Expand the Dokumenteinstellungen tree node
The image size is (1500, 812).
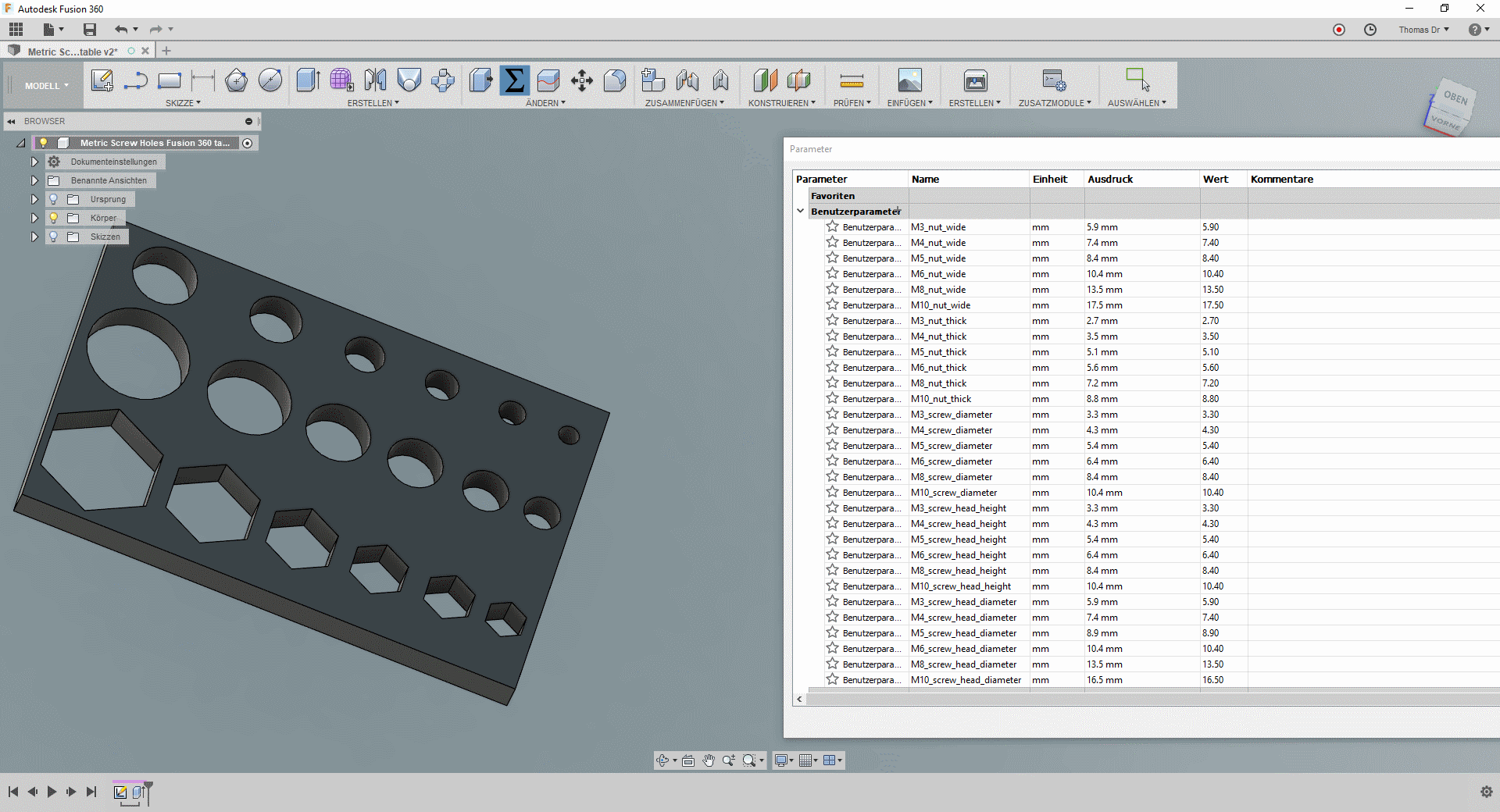pyautogui.click(x=34, y=162)
